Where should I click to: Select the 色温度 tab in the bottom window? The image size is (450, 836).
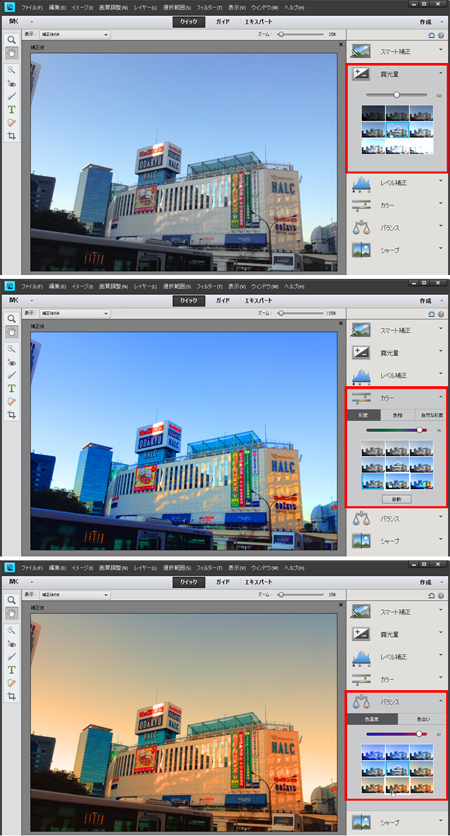pyautogui.click(x=372, y=719)
